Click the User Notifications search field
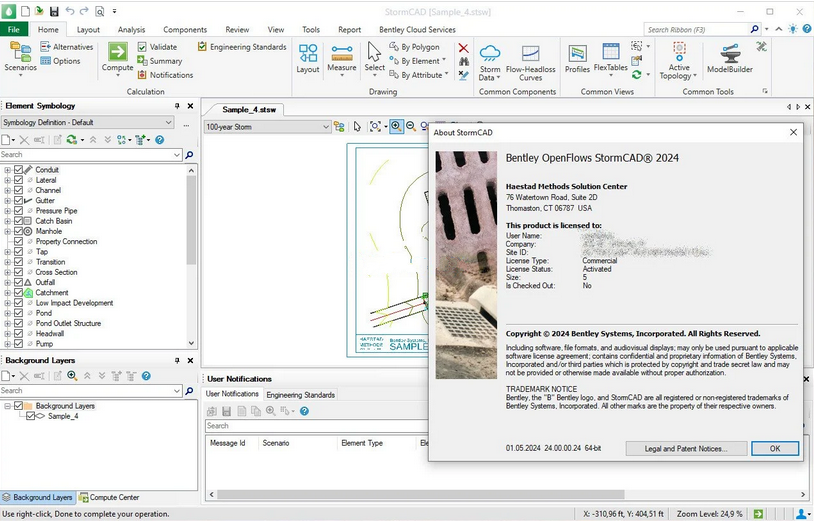This screenshot has height=521, width=814. click(317, 426)
